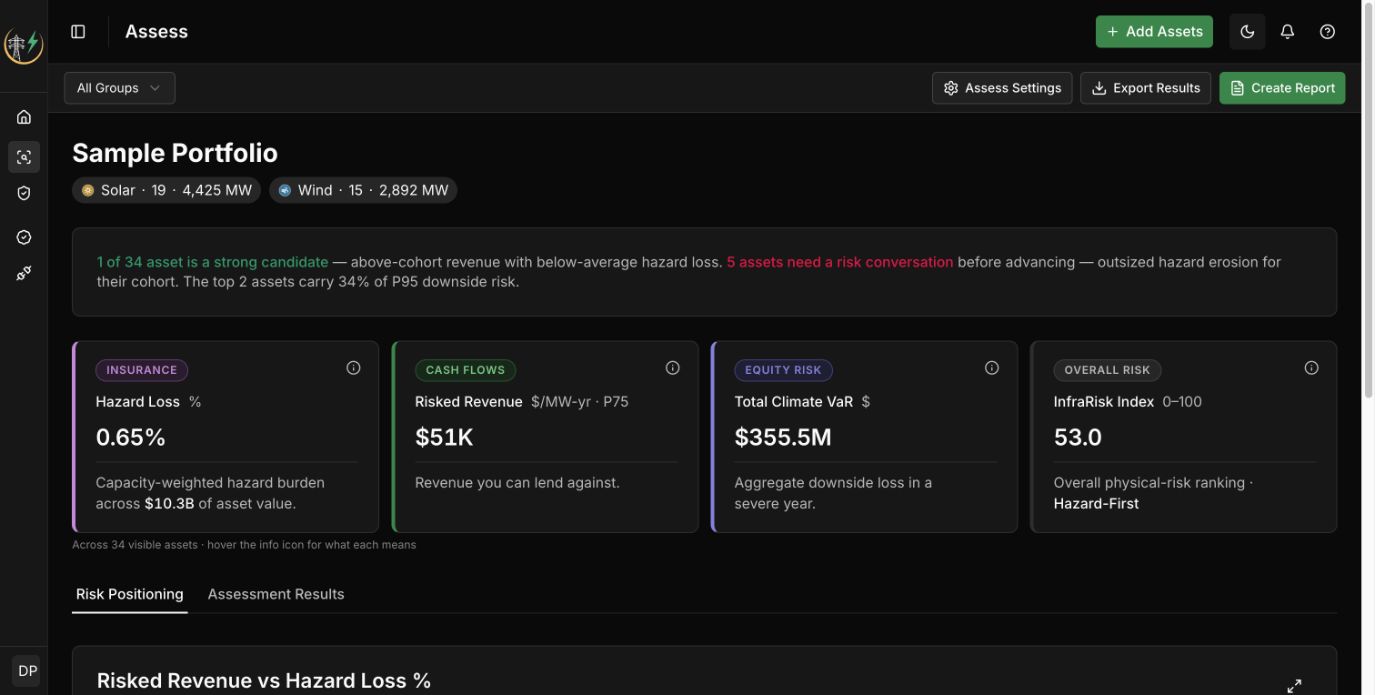
Task: Click the Create Report button
Action: [x=1282, y=88]
